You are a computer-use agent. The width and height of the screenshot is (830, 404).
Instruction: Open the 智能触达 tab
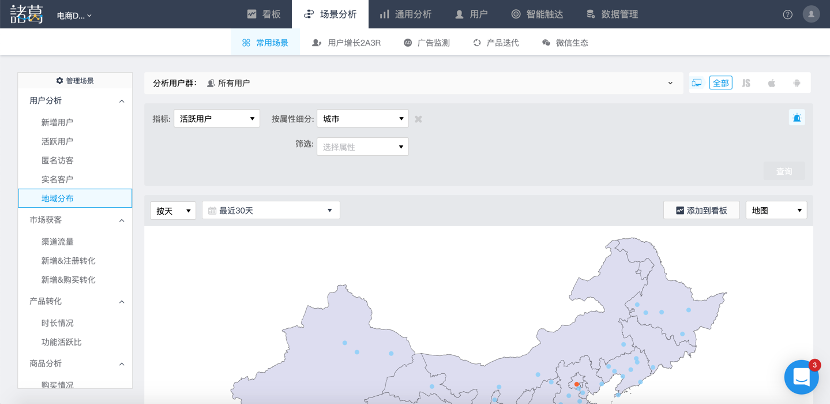pos(537,14)
